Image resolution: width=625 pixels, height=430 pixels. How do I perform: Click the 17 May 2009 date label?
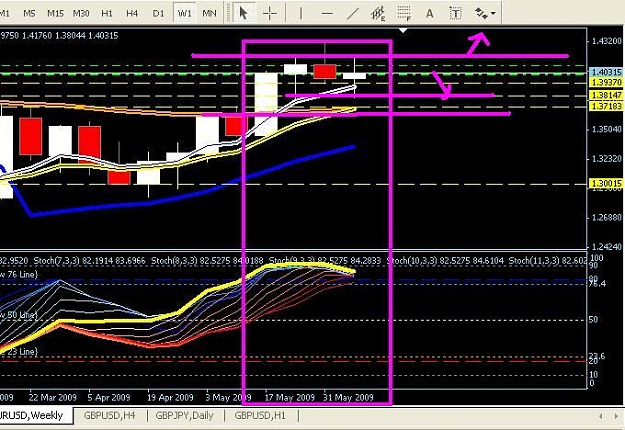point(290,398)
